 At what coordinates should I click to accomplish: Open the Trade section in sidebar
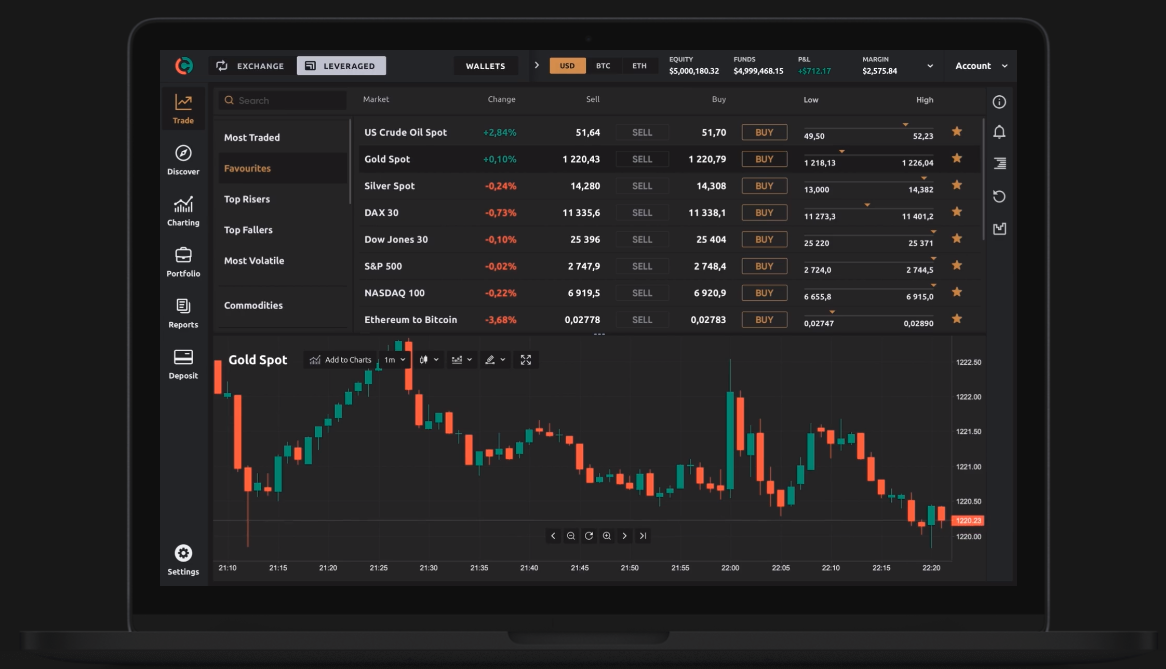[183, 109]
